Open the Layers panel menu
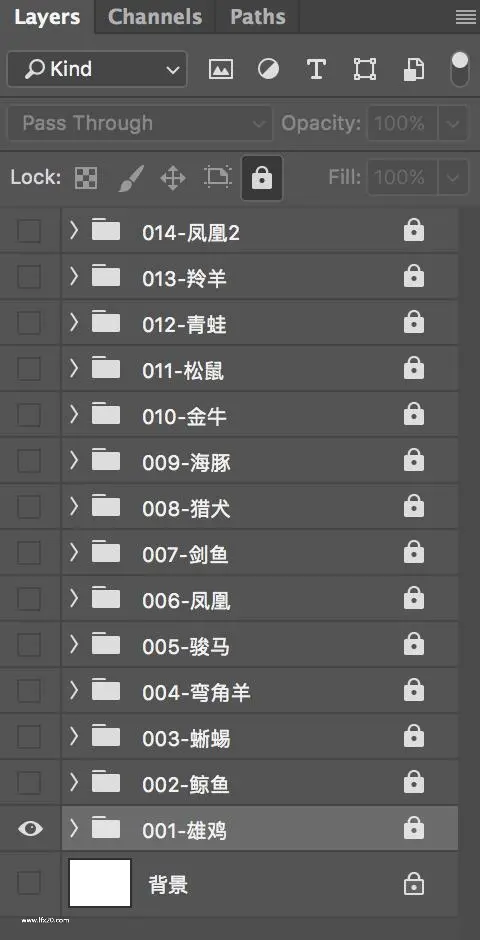Image resolution: width=480 pixels, height=940 pixels. click(466, 17)
